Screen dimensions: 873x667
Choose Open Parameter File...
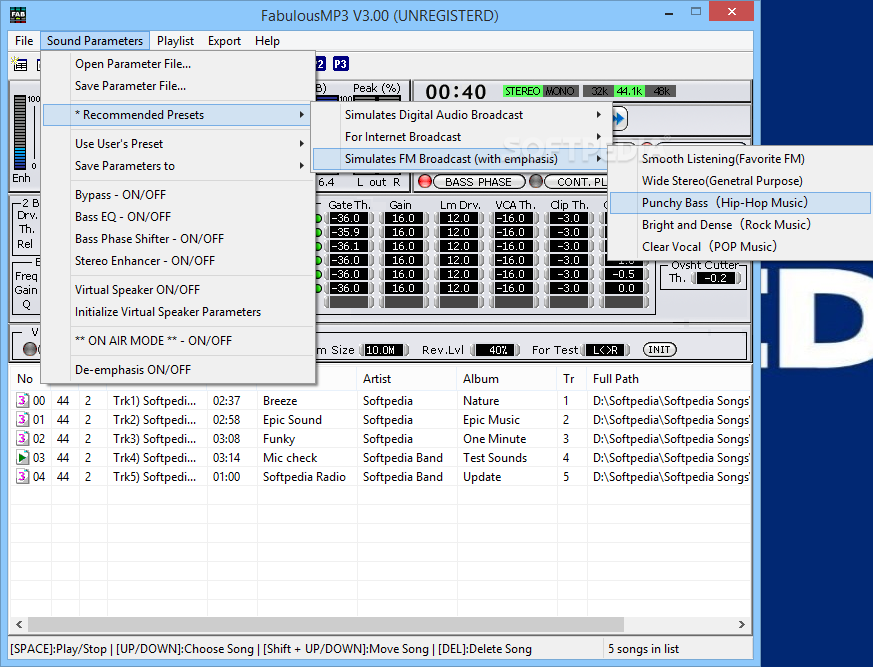coord(179,64)
